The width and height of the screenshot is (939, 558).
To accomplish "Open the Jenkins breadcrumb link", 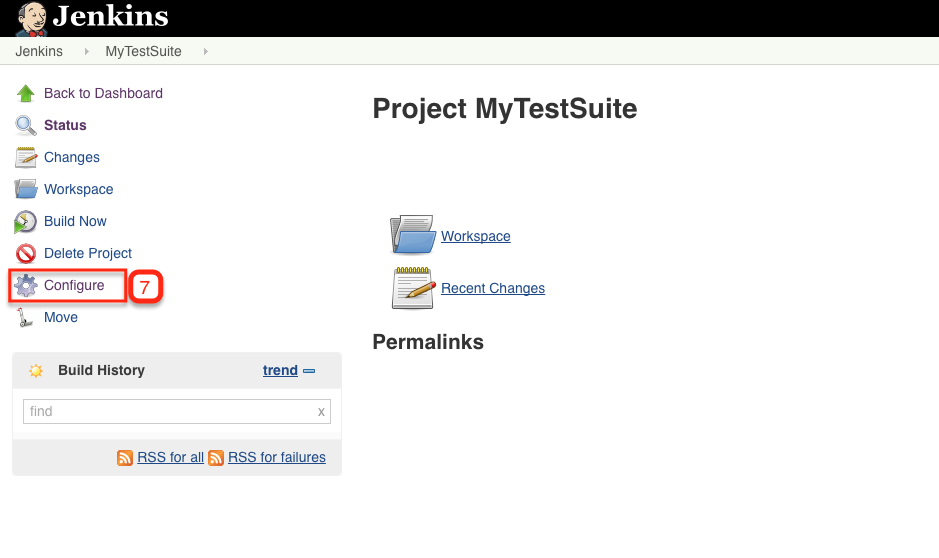I will tap(39, 51).
